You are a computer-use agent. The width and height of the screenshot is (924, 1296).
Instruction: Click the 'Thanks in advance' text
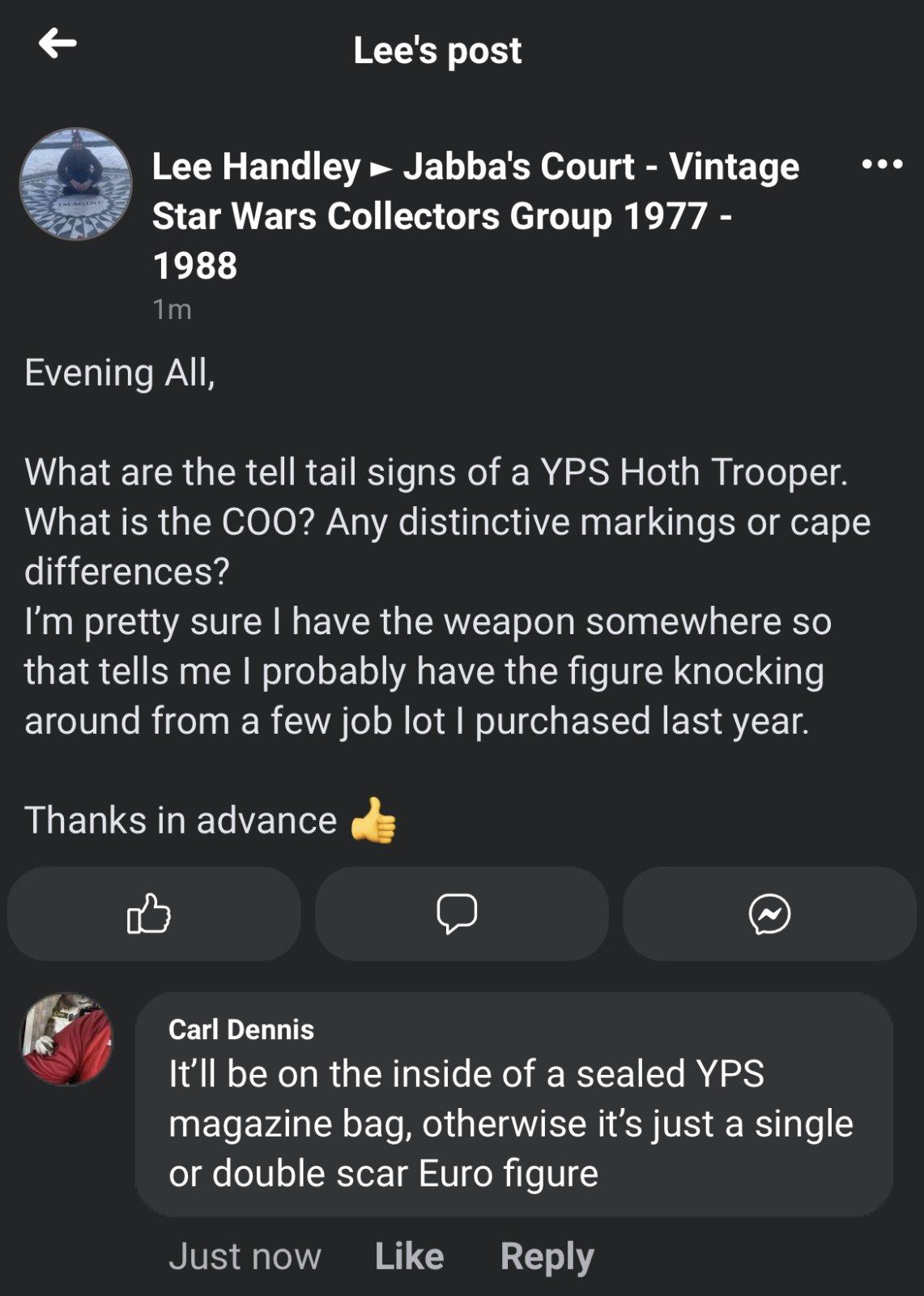pyautogui.click(x=181, y=821)
